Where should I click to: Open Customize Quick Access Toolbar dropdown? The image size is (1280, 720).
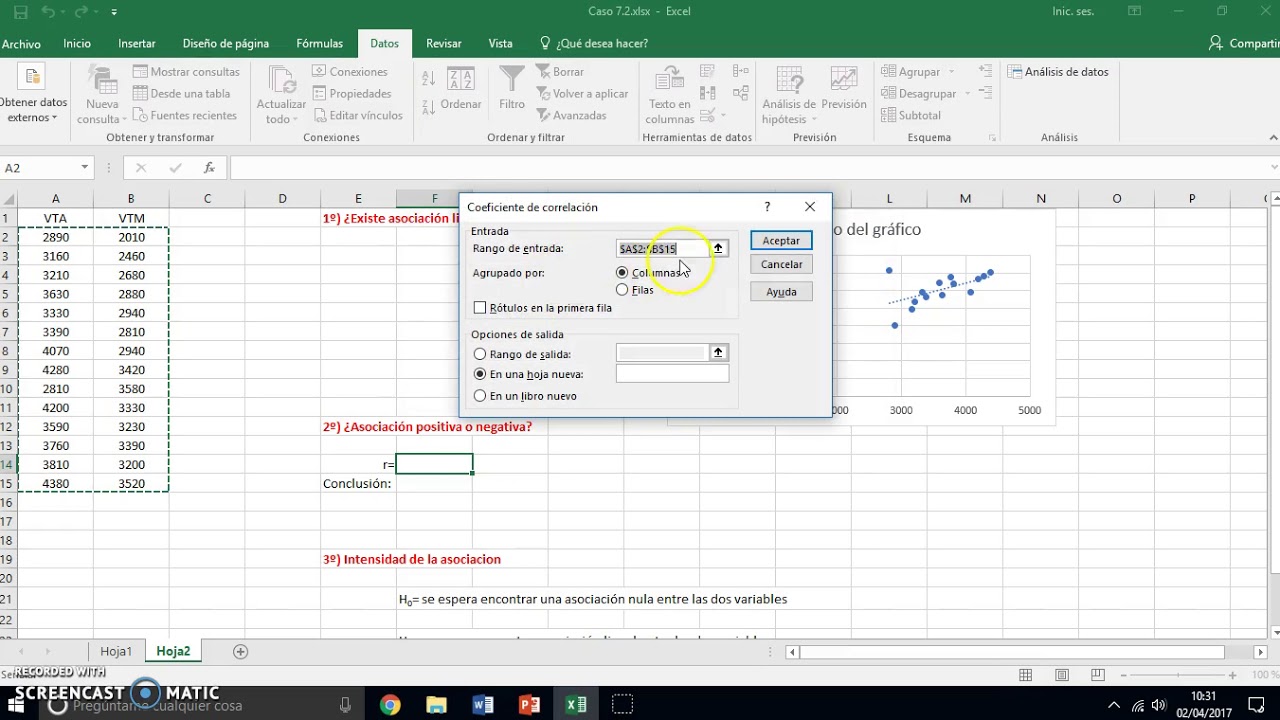point(114,12)
